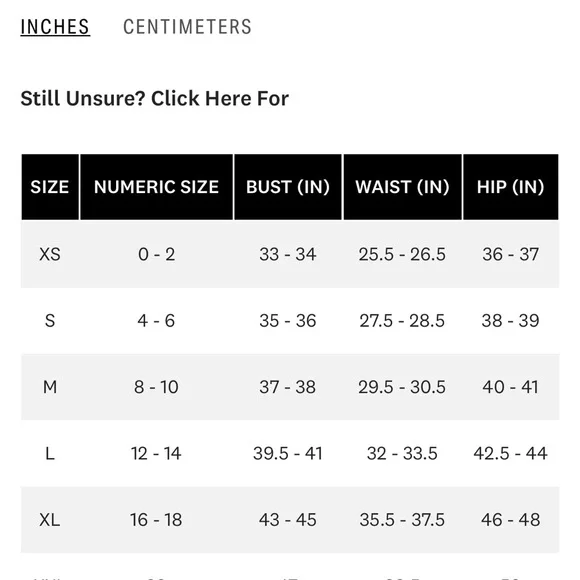
Task: Click waist value 25.5 - 26.5 cell
Action: click(x=402, y=254)
